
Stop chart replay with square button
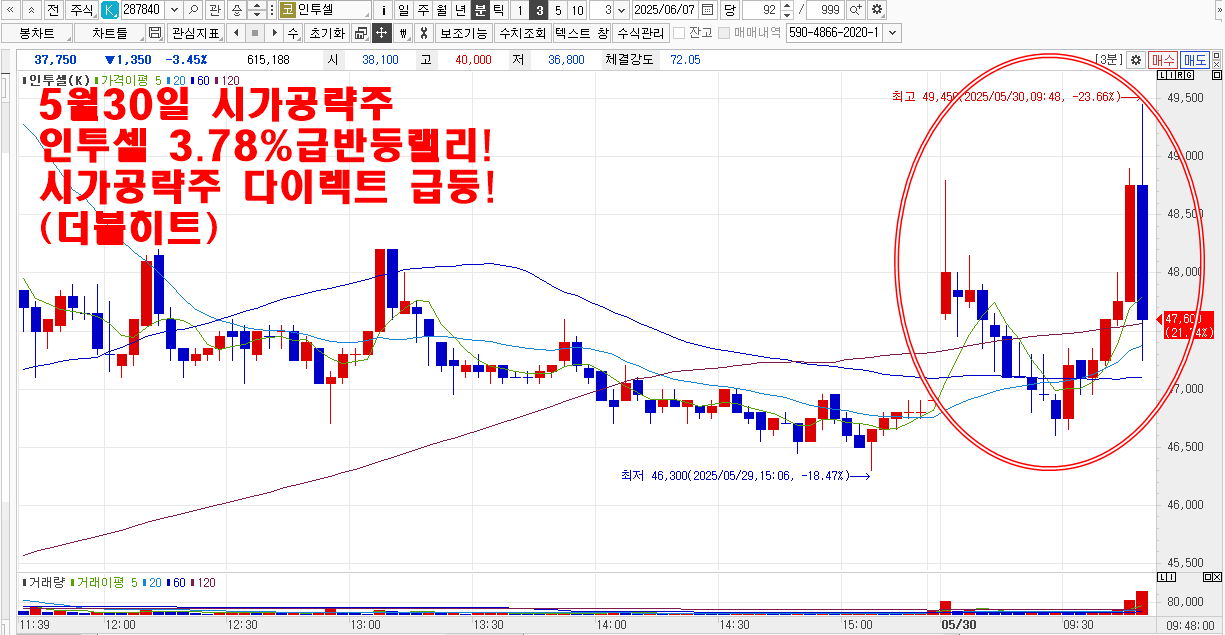tap(254, 33)
